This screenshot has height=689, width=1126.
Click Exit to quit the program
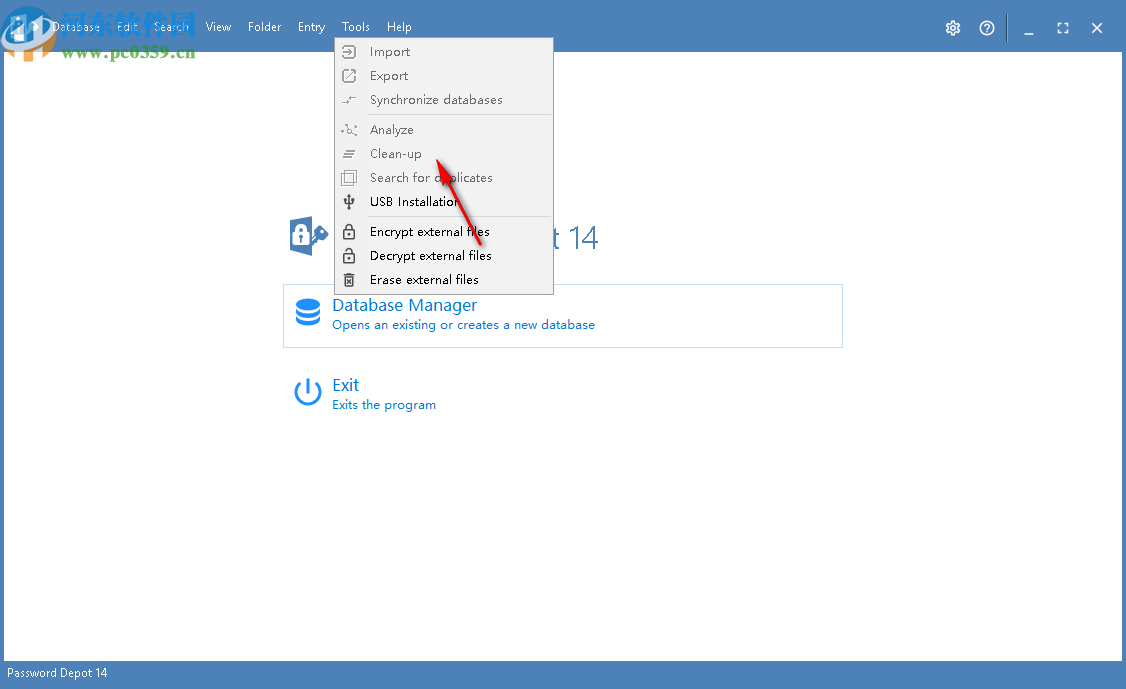344,385
